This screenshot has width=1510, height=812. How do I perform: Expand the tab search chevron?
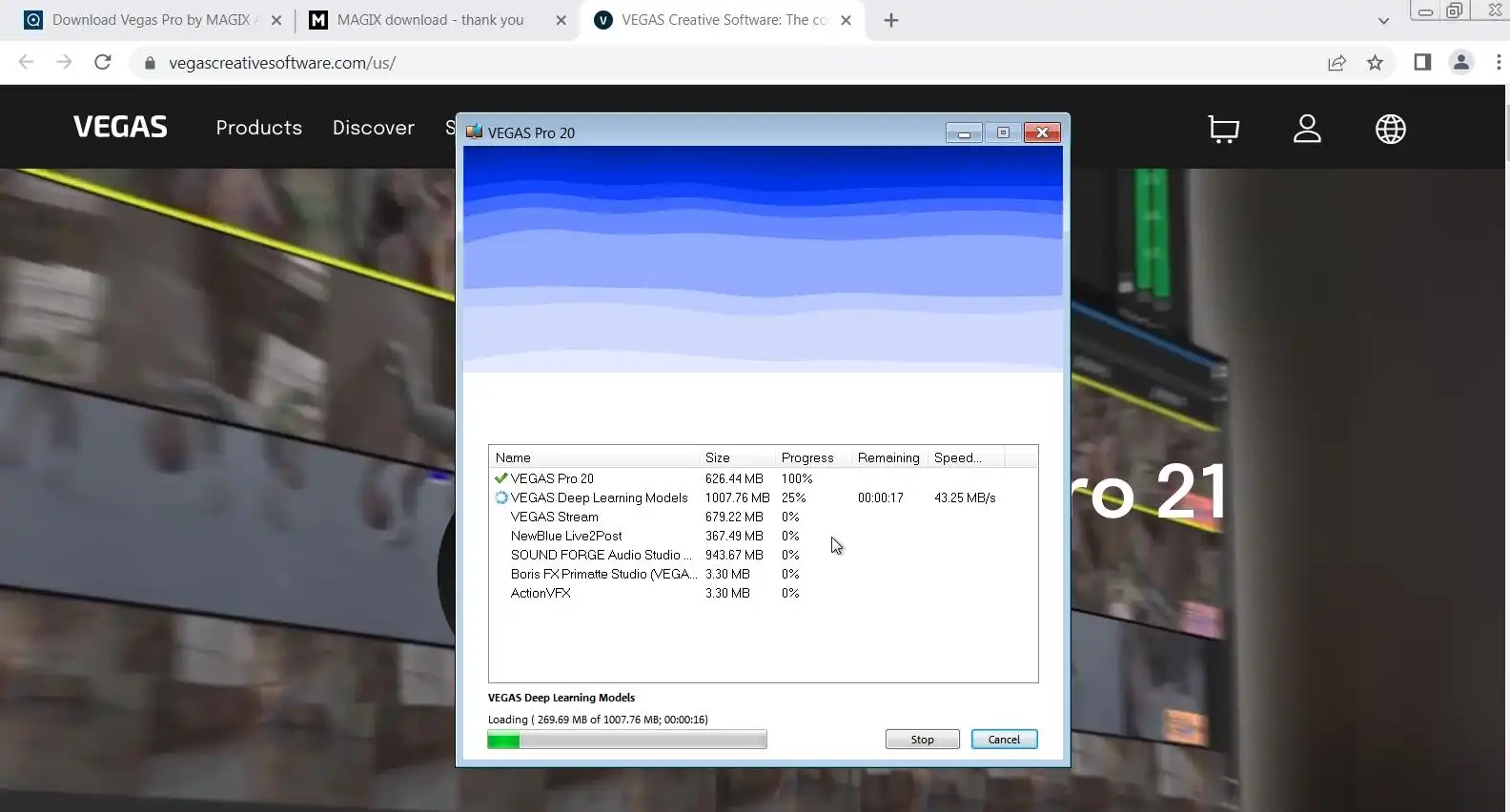[1383, 20]
